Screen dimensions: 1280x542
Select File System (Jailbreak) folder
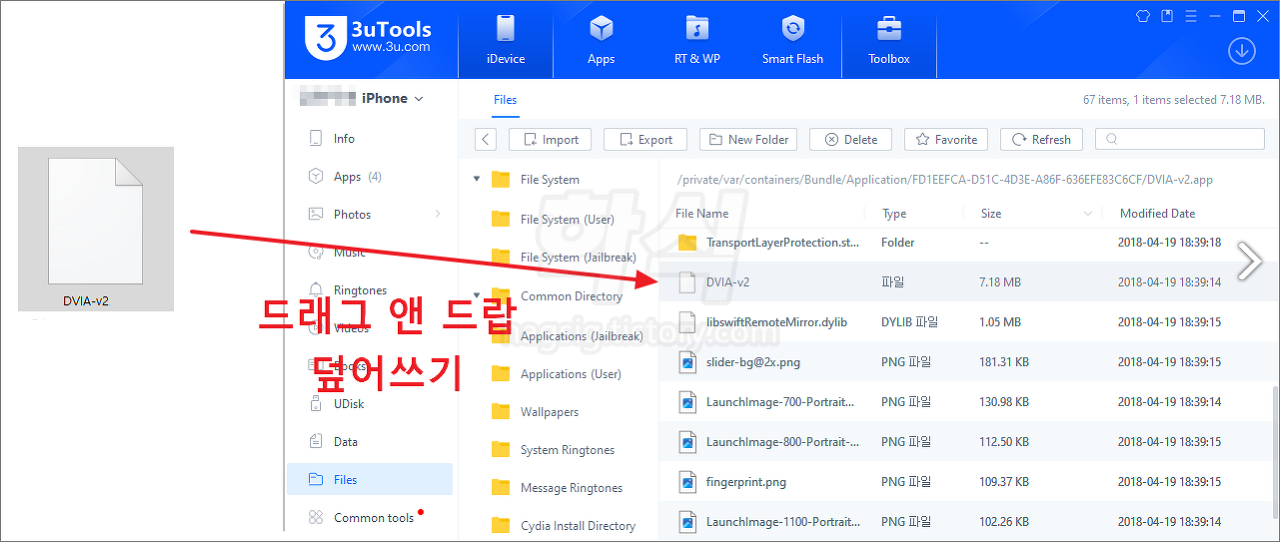point(578,257)
